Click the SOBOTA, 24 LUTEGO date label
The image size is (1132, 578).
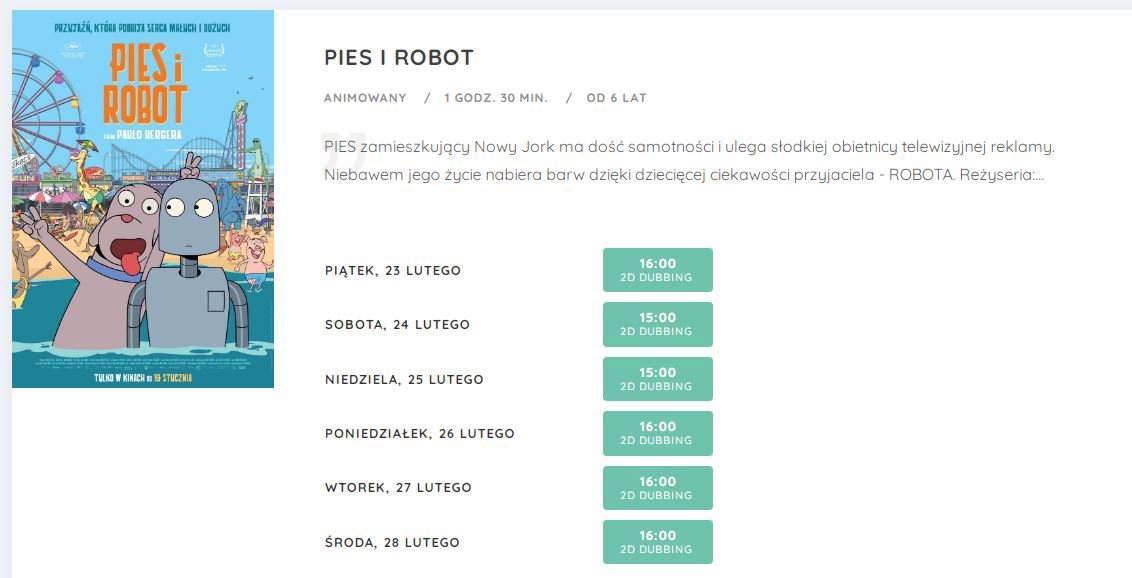(x=397, y=325)
